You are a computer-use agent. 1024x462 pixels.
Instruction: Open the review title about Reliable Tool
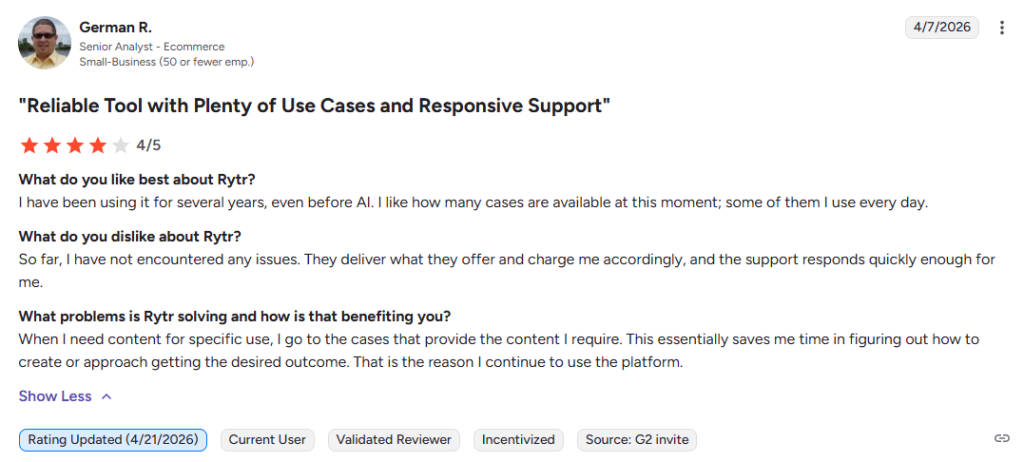pos(315,106)
